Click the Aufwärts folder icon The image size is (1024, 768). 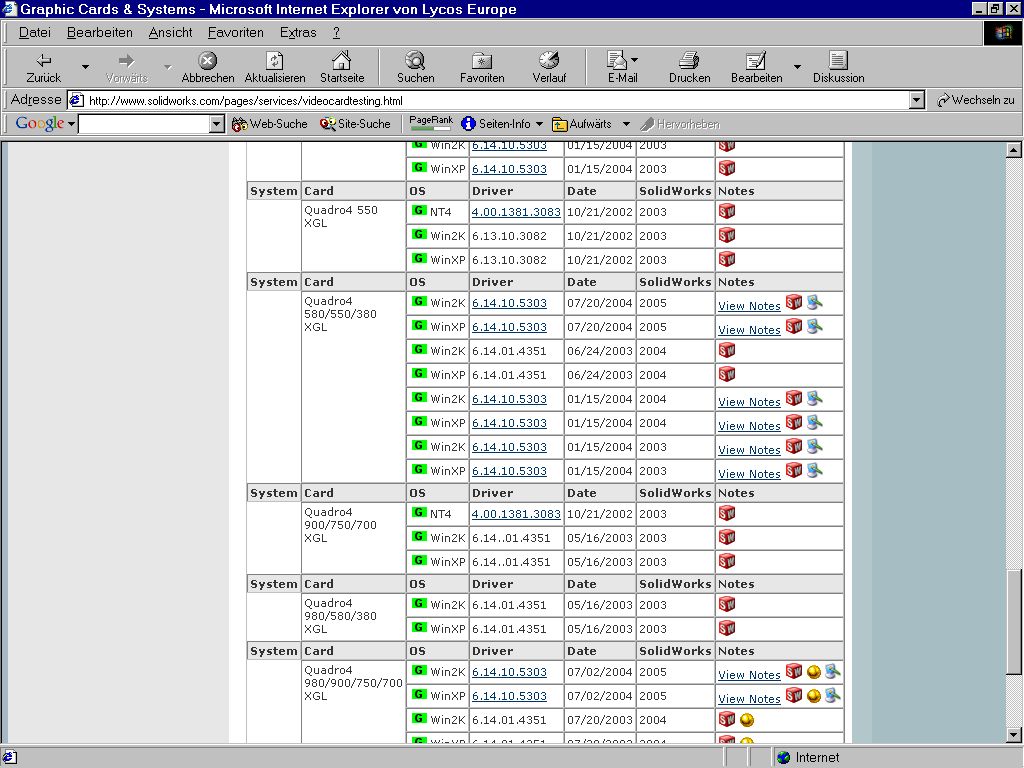560,124
